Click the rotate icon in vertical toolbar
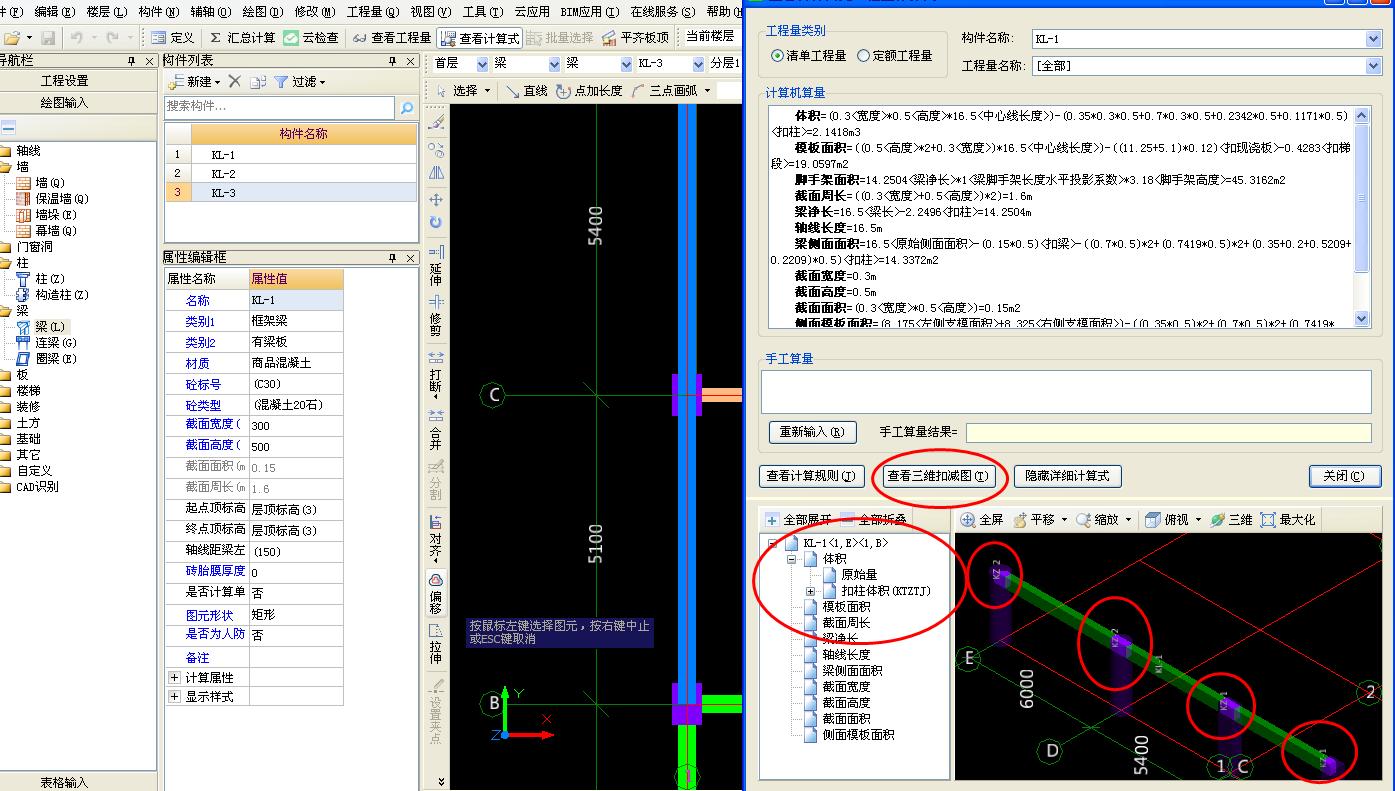1395x791 pixels. pyautogui.click(x=435, y=222)
